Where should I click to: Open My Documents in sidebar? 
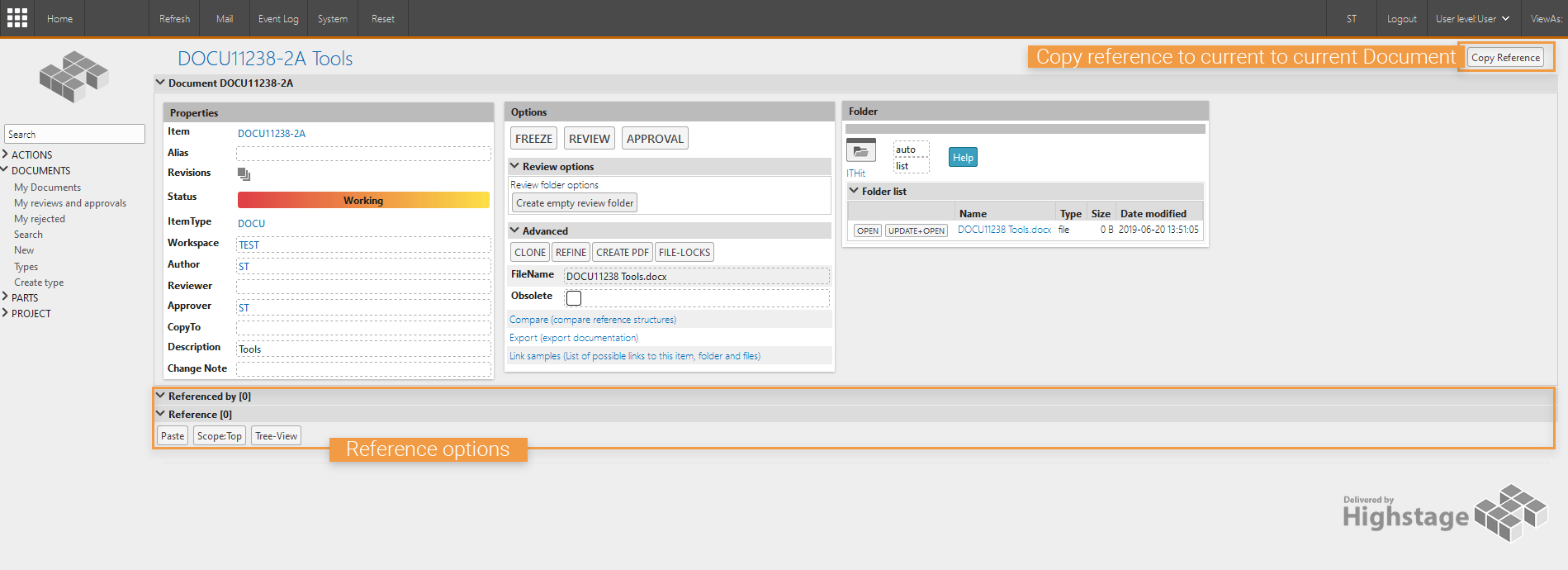47,187
